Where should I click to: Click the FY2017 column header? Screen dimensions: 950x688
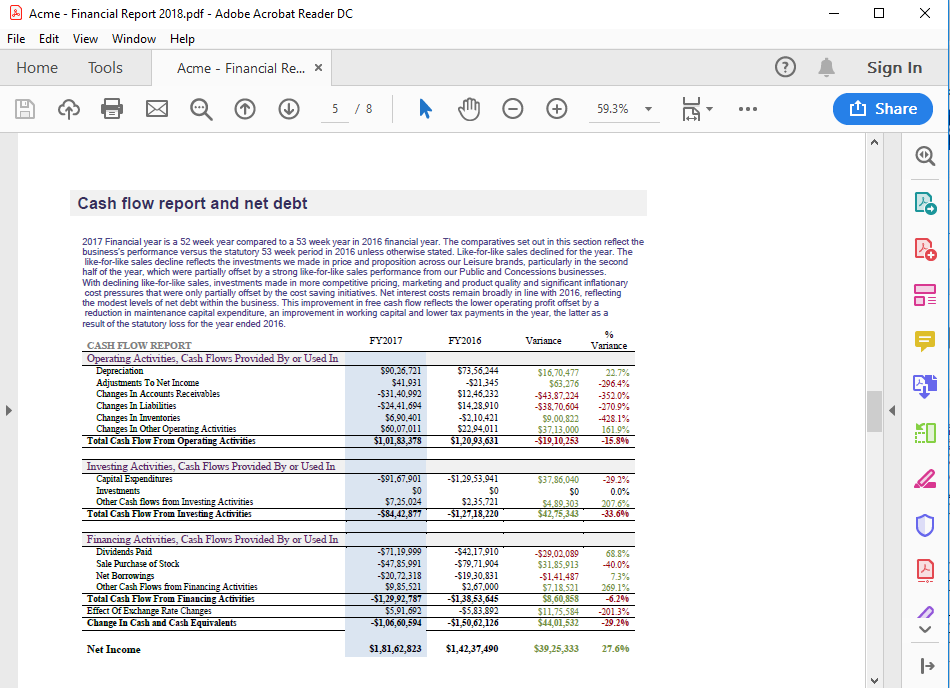click(385, 341)
